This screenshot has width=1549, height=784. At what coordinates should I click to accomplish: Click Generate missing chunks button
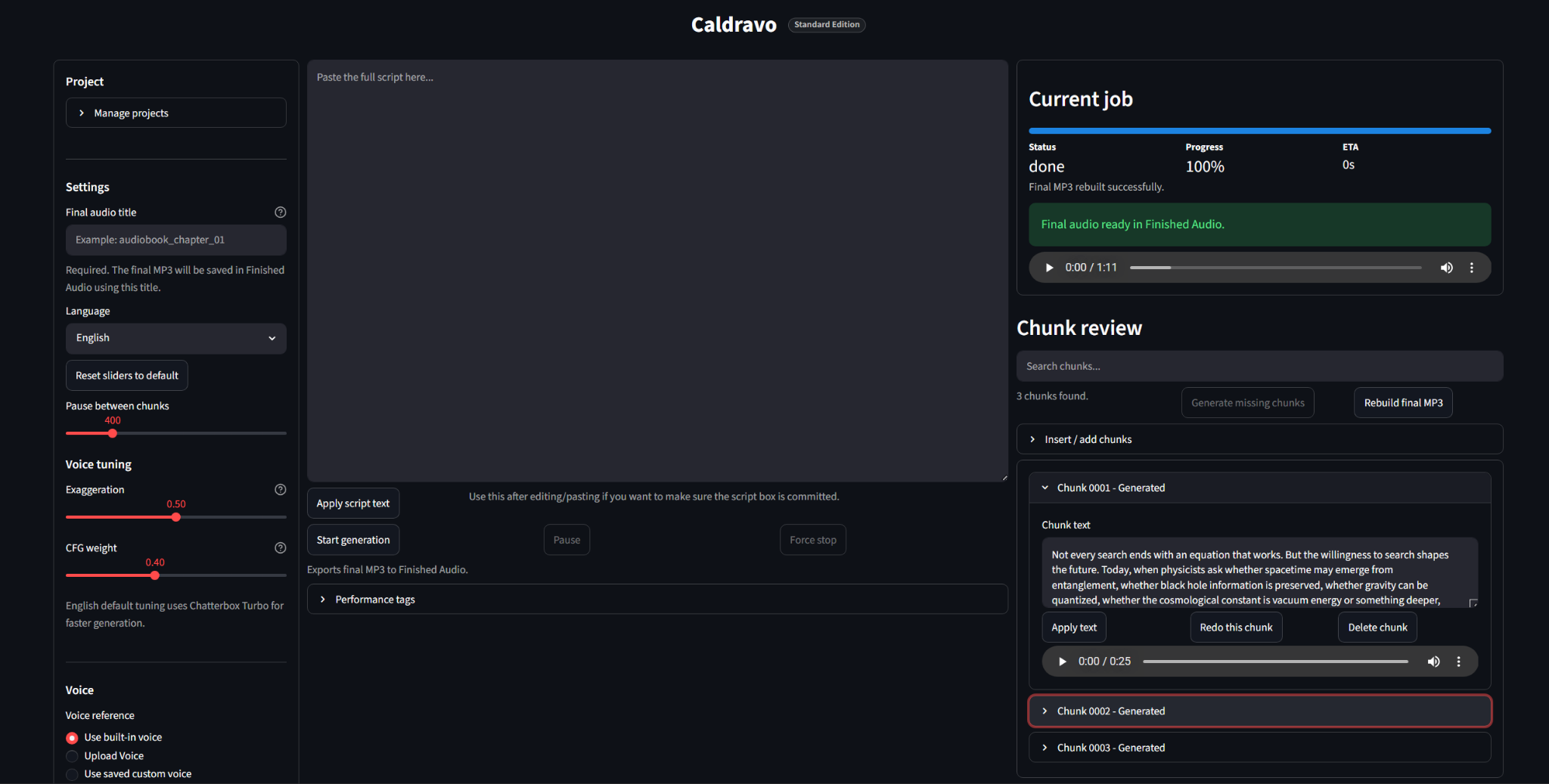[1248, 403]
